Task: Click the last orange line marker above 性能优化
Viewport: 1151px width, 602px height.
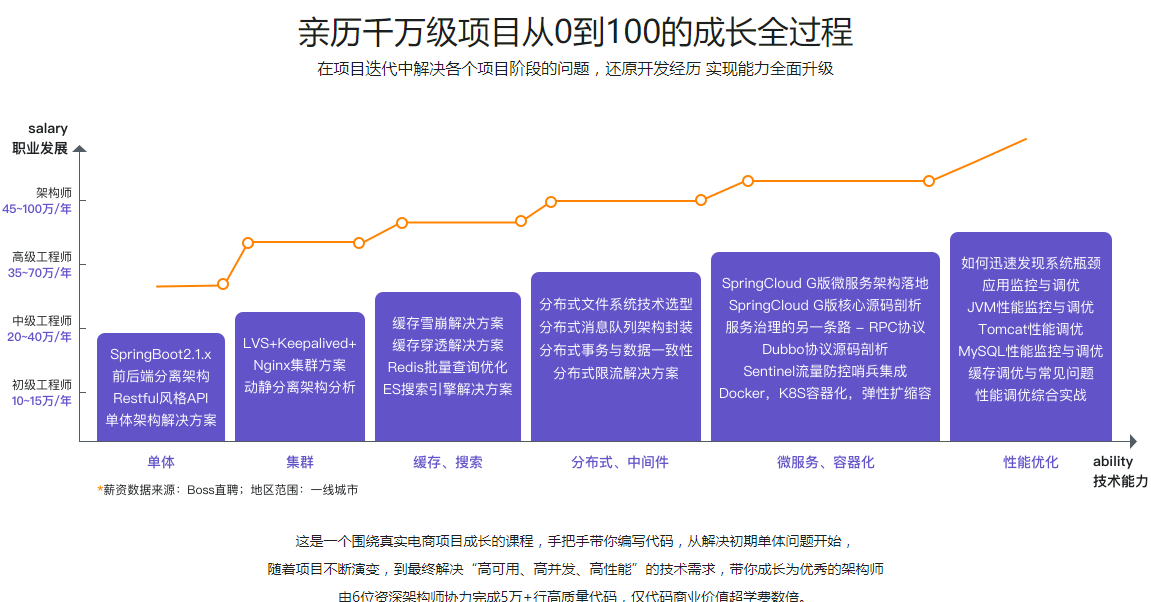Action: [929, 181]
